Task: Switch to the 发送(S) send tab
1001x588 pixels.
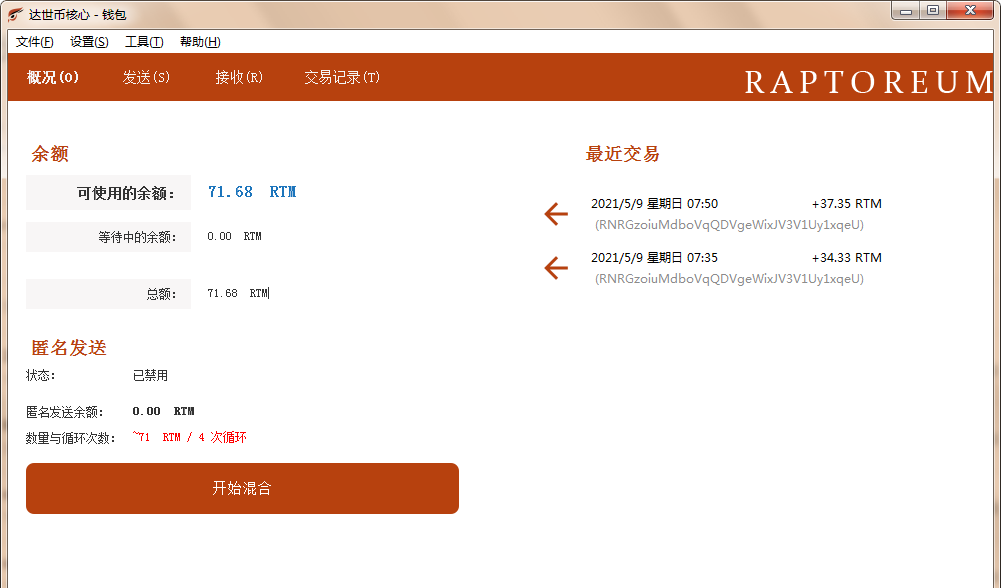Action: tap(146, 77)
